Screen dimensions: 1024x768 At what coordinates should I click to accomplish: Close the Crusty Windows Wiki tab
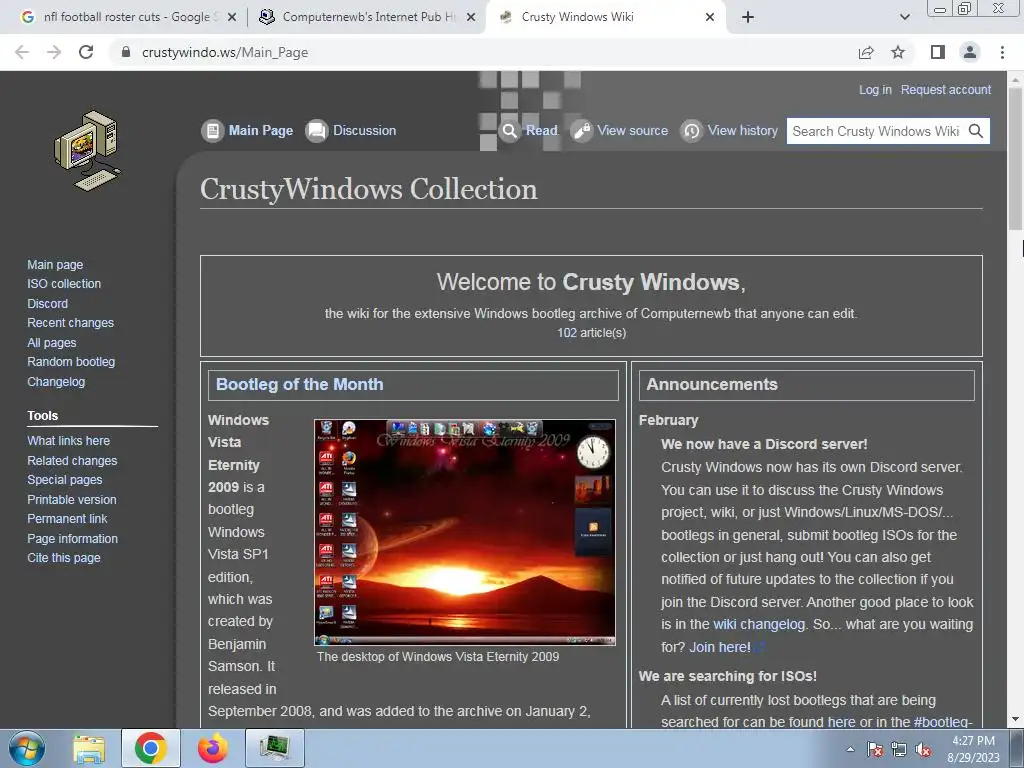click(710, 17)
